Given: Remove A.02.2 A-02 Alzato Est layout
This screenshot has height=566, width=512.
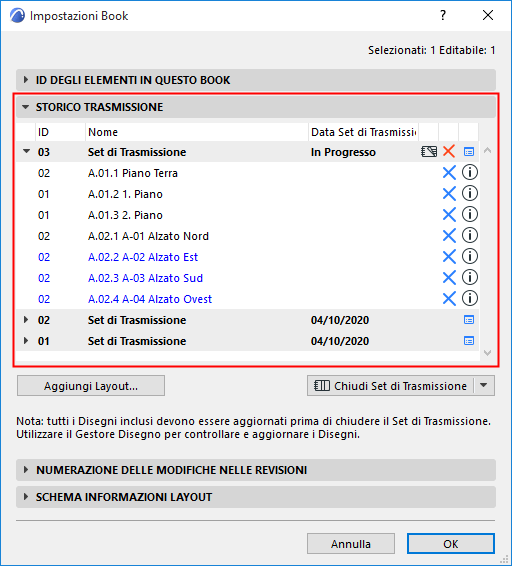Looking at the screenshot, I should tap(449, 257).
